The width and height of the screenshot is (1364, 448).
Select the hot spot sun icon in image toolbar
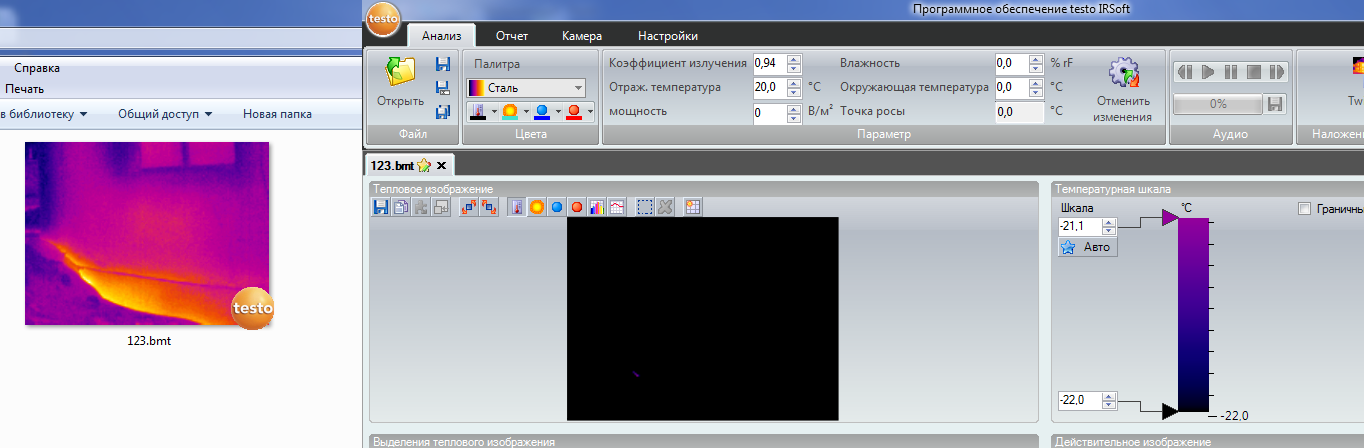pos(537,207)
